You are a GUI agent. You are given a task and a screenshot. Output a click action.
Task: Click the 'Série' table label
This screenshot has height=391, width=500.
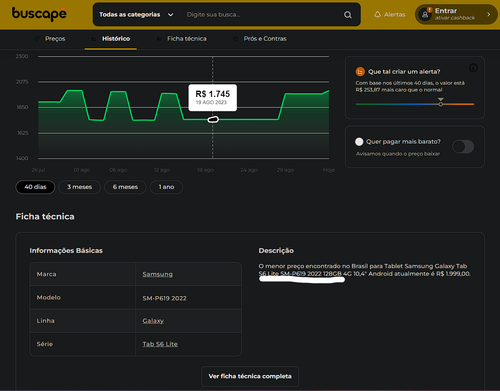click(x=45, y=344)
